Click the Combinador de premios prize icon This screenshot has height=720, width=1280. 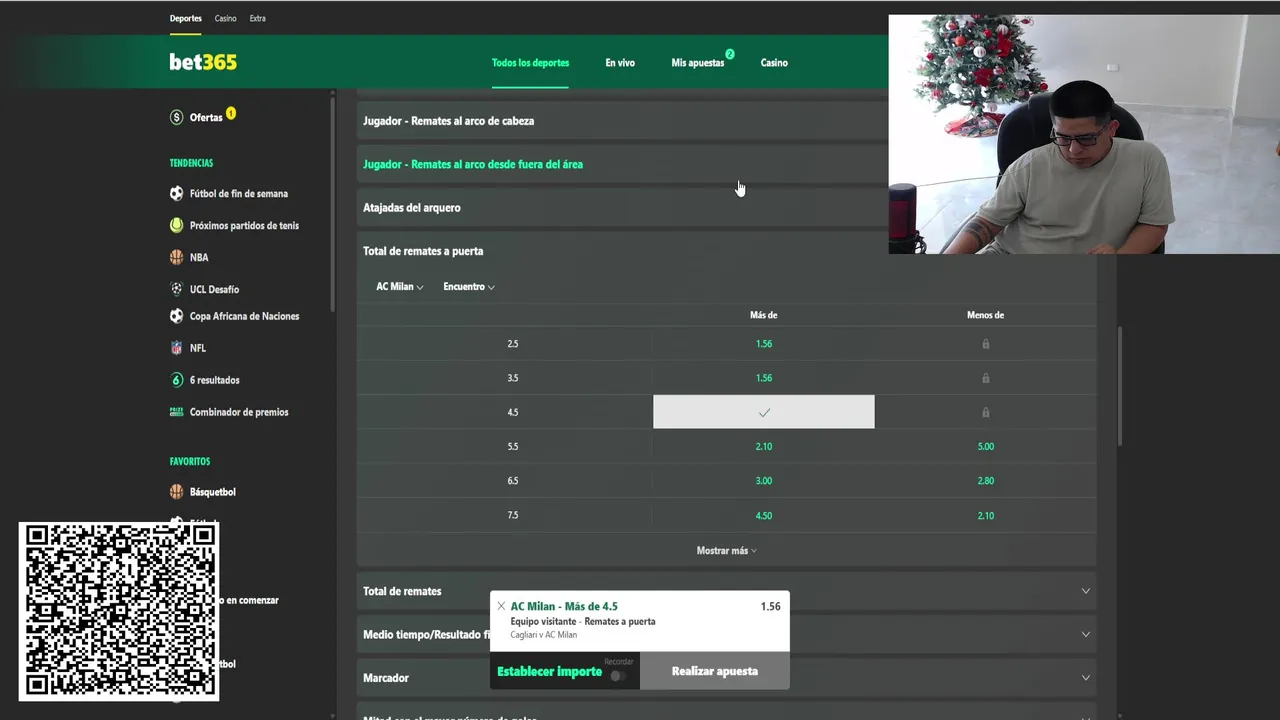[177, 412]
